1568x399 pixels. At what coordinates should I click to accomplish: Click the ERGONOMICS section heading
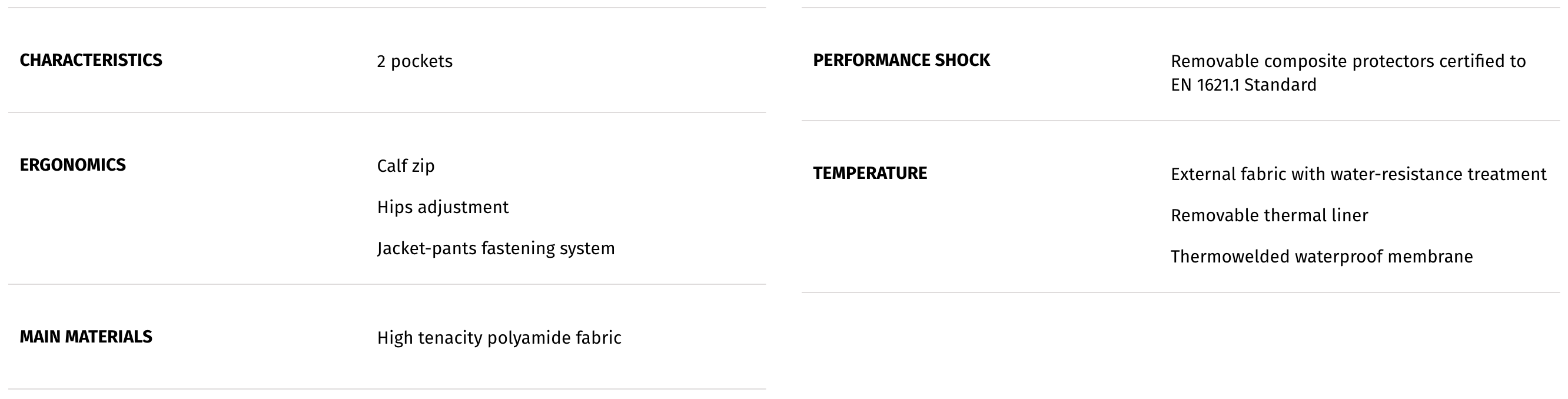[x=72, y=165]
